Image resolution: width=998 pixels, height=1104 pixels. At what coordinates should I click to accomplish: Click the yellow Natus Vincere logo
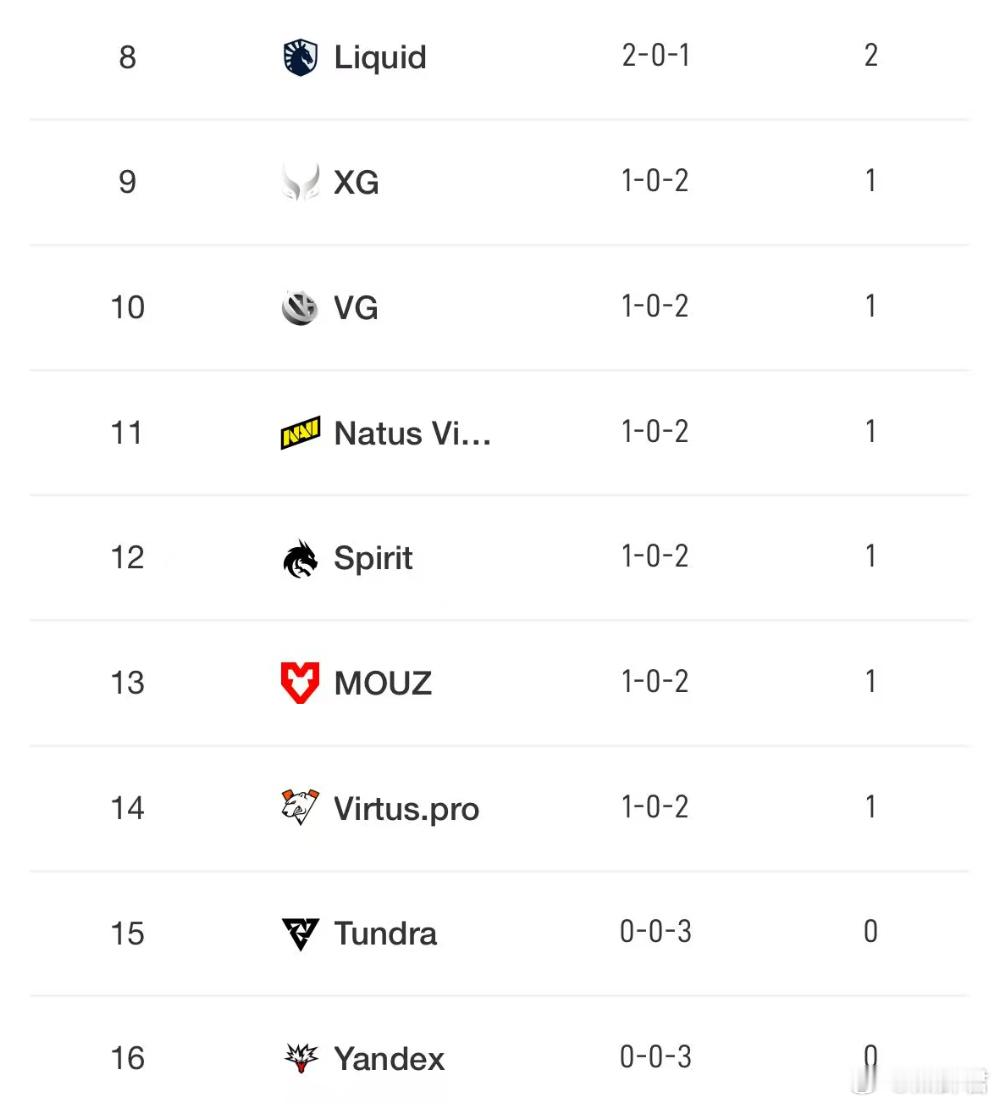point(300,433)
